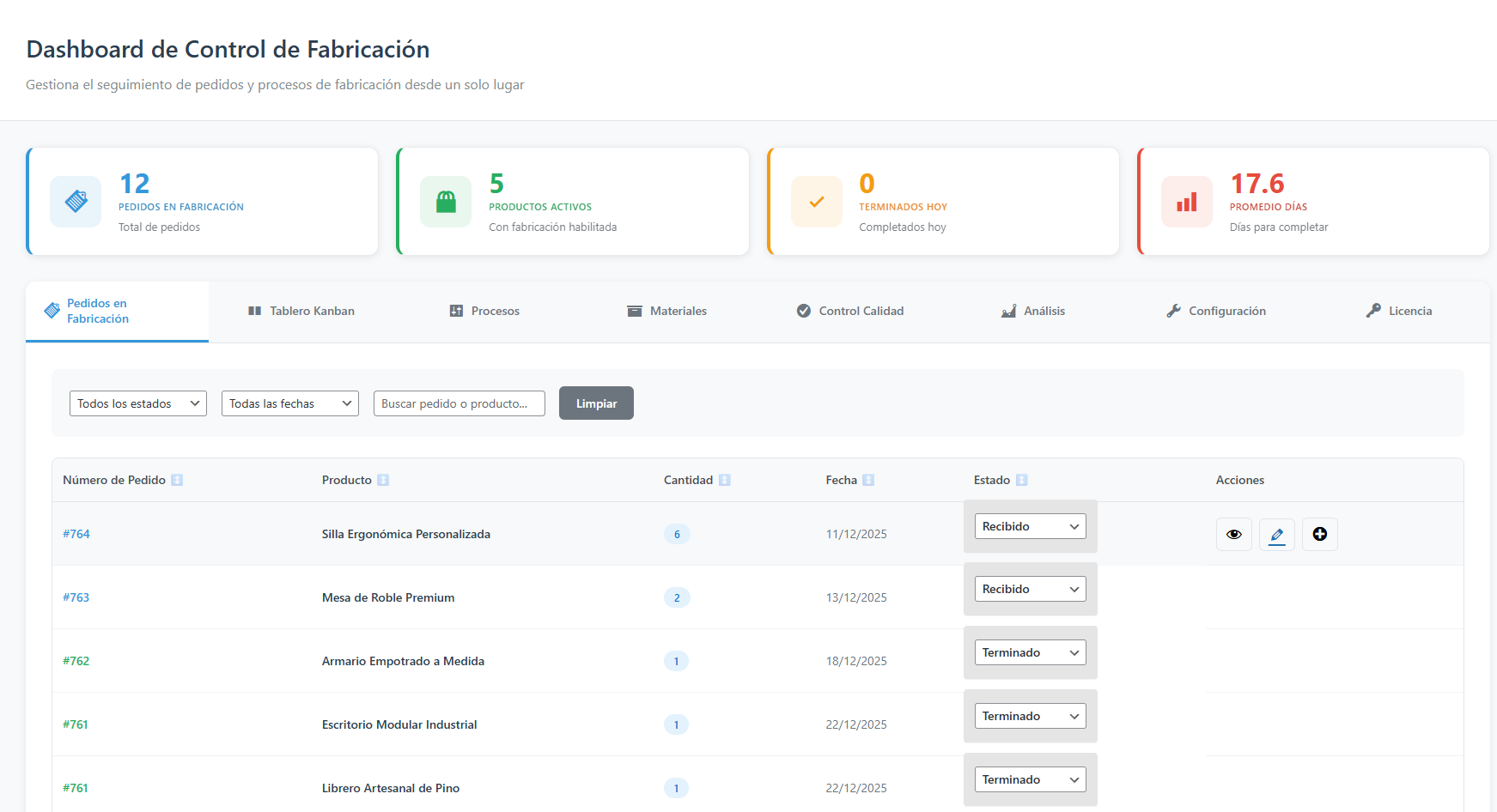The image size is (1497, 812).
Task: Change status dropdown for Mesa de Roble Premium
Action: coord(1030,589)
